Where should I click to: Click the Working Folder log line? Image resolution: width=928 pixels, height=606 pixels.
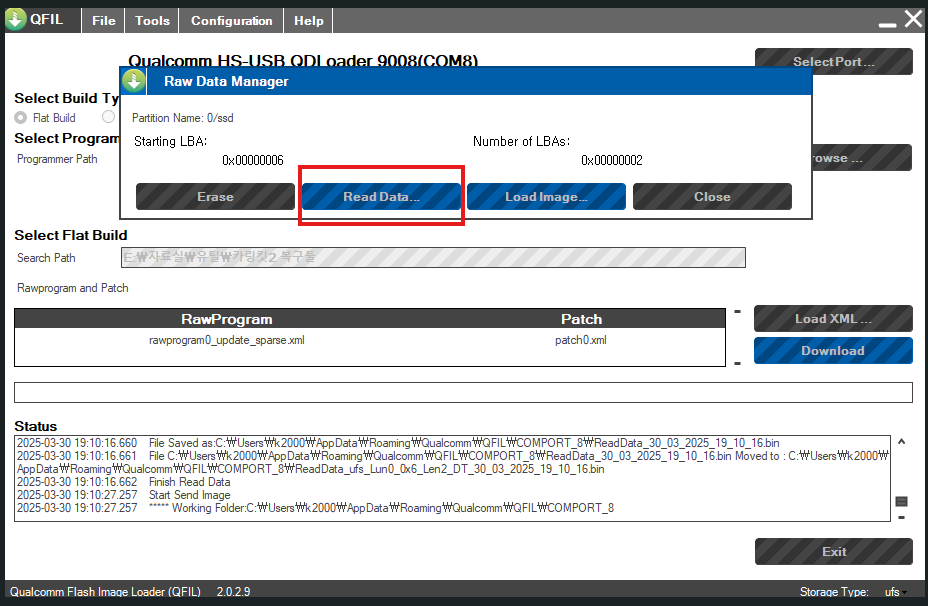coord(315,508)
